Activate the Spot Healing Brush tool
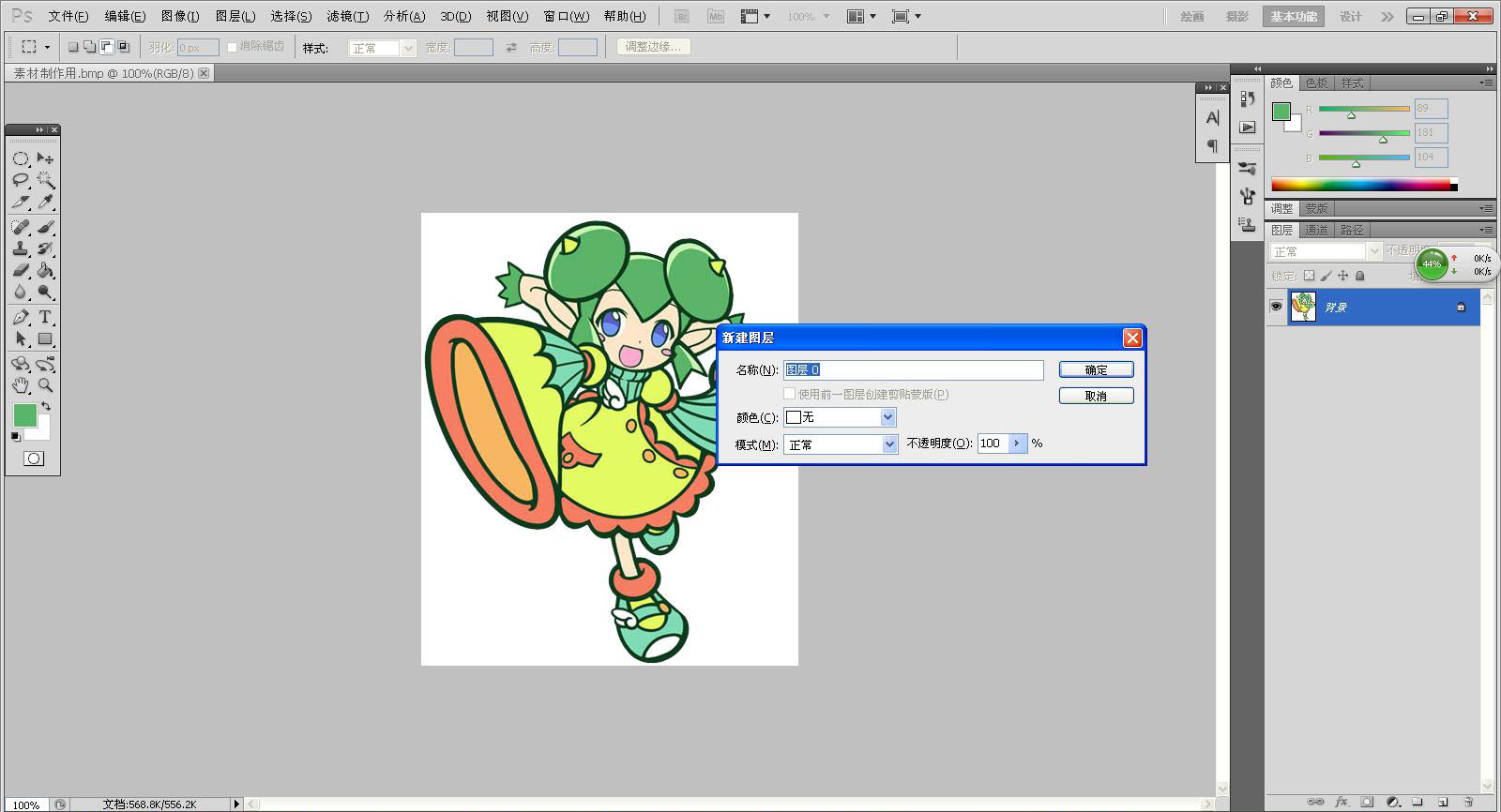The image size is (1501, 812). click(21, 227)
